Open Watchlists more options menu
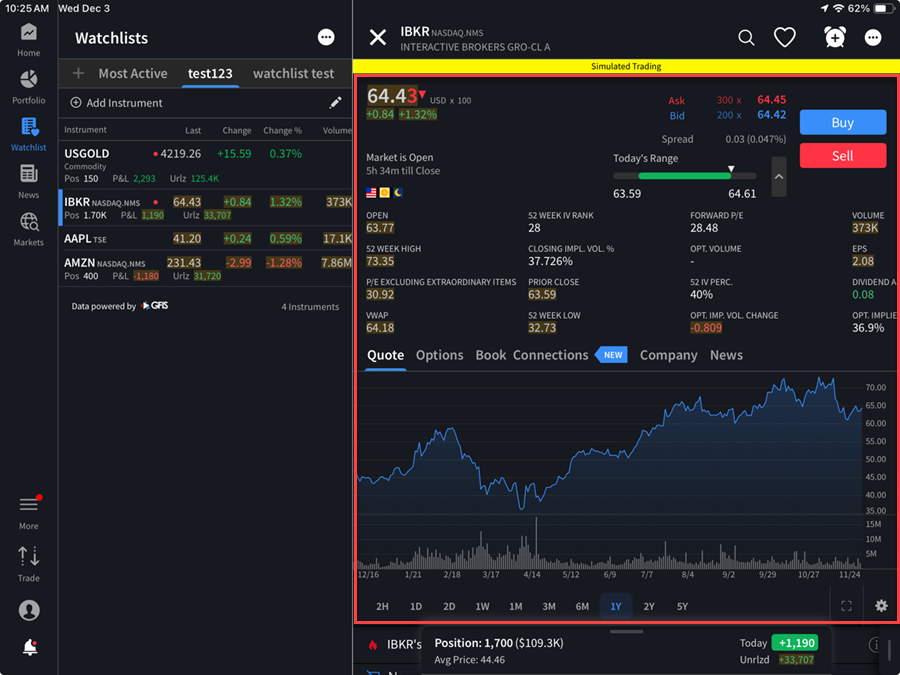This screenshot has width=900, height=675. click(x=326, y=38)
